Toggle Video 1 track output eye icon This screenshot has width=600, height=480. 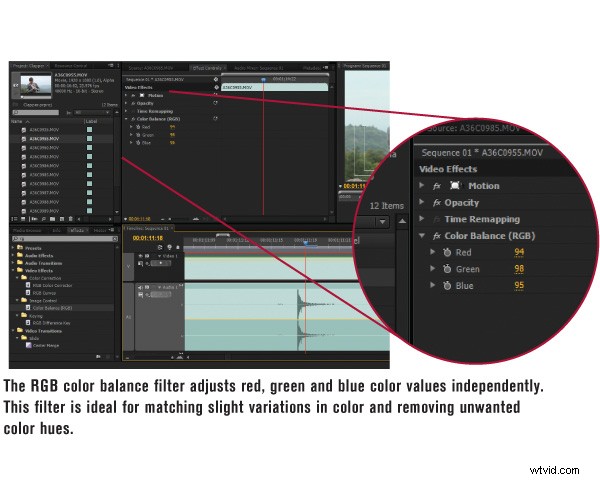point(140,256)
